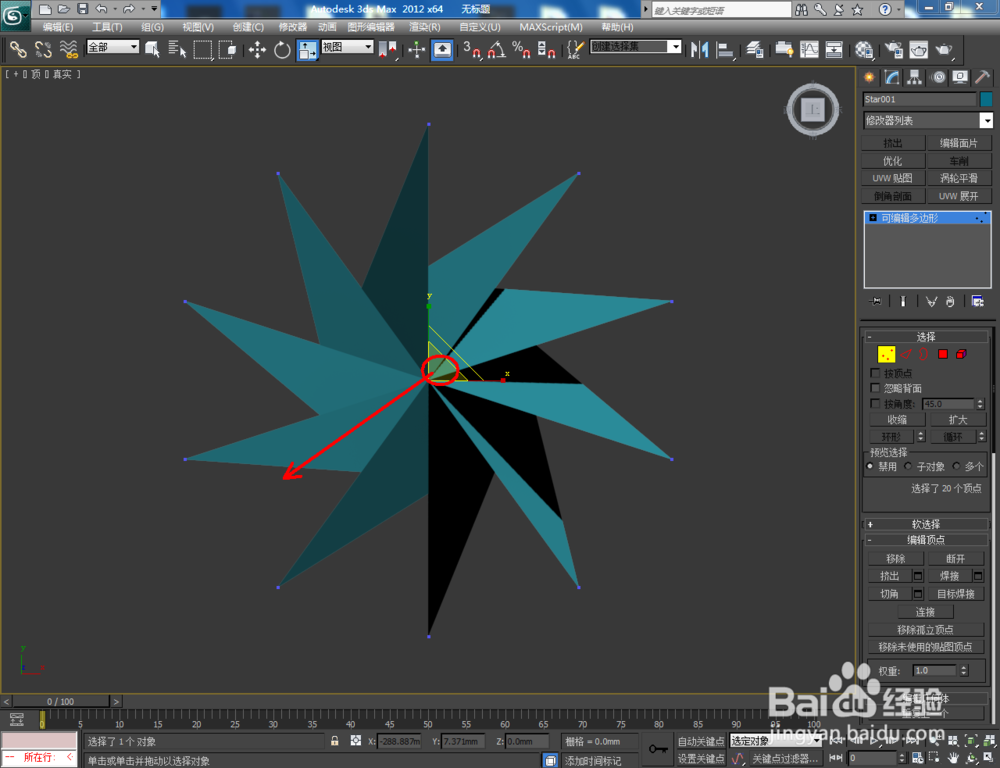Select the 多个 preview selection radio

tap(956, 466)
